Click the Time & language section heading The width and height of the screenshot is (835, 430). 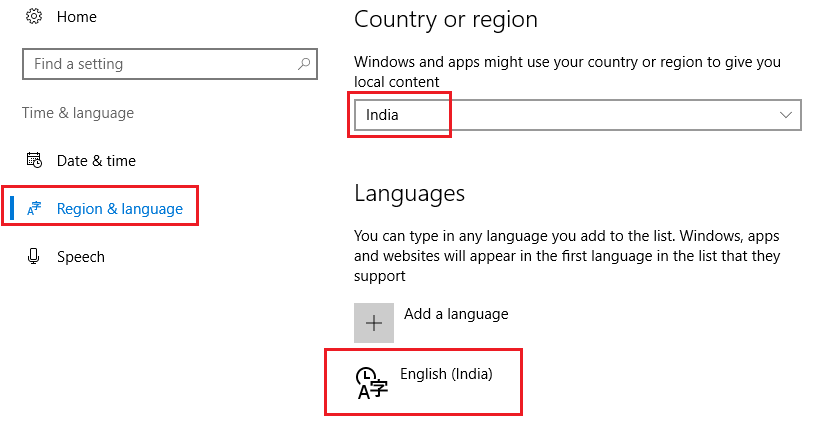(78, 113)
